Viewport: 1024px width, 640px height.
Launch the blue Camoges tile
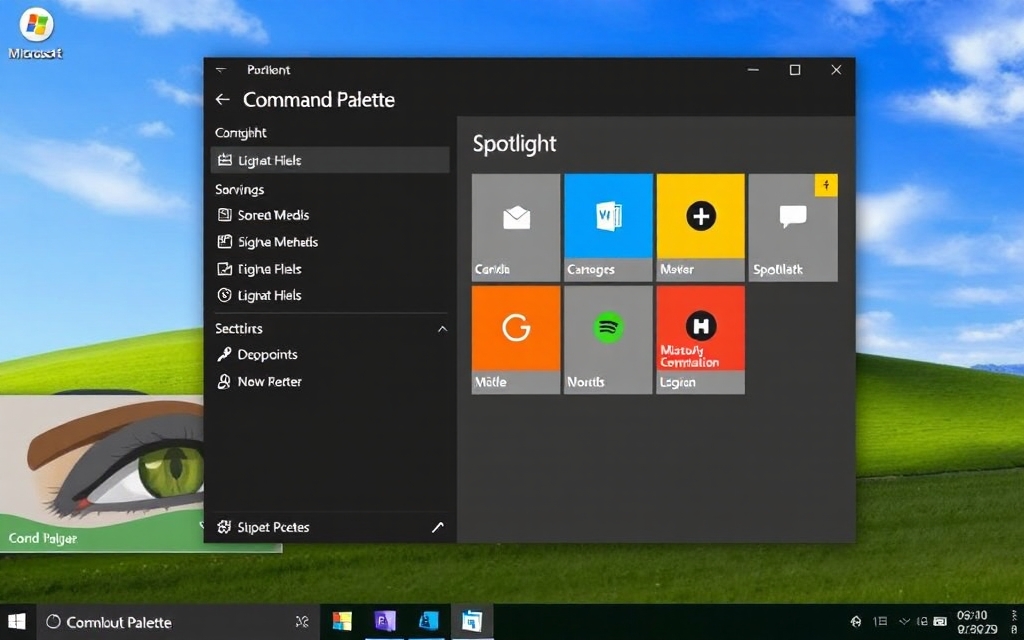pyautogui.click(x=608, y=227)
